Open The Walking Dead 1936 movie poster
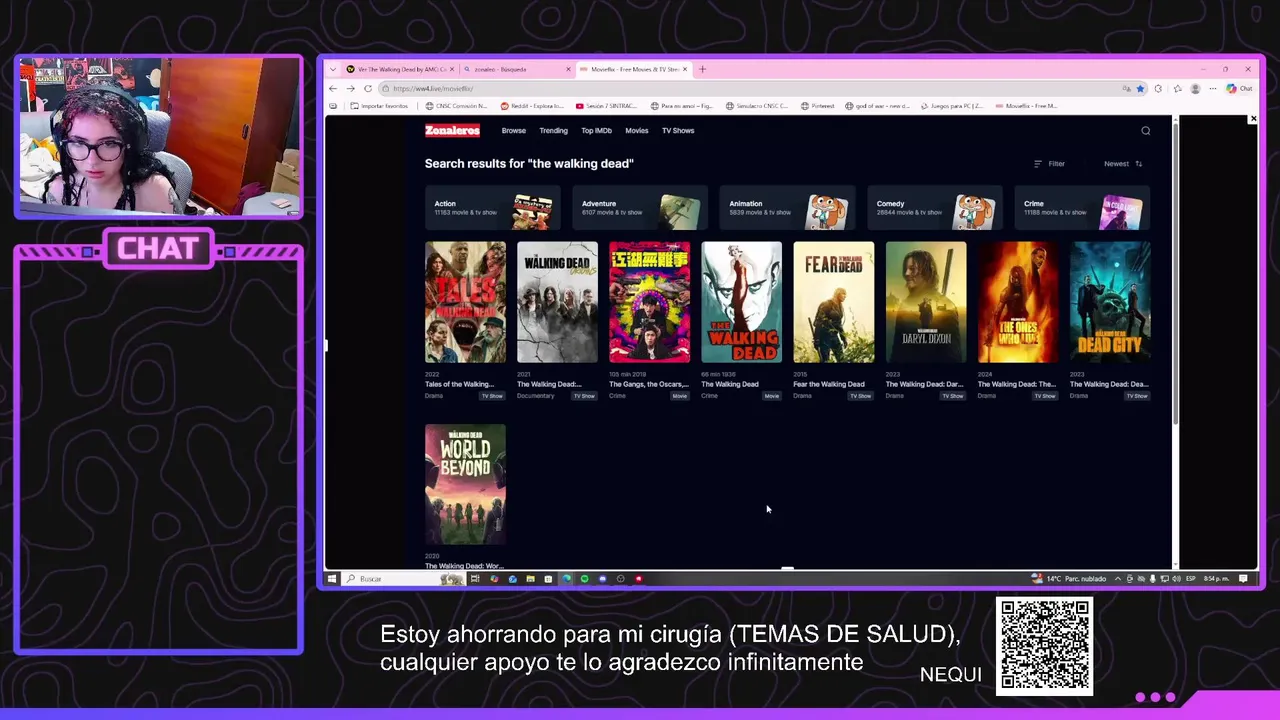1280x720 pixels. coord(741,302)
